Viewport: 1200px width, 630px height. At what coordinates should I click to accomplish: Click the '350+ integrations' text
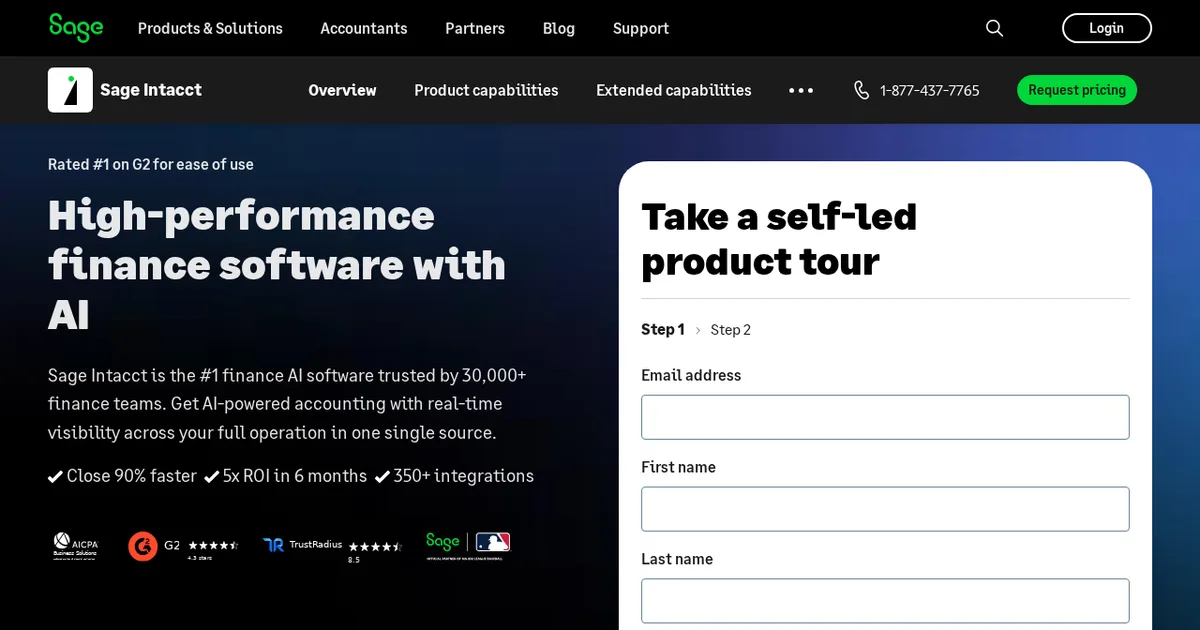[464, 476]
